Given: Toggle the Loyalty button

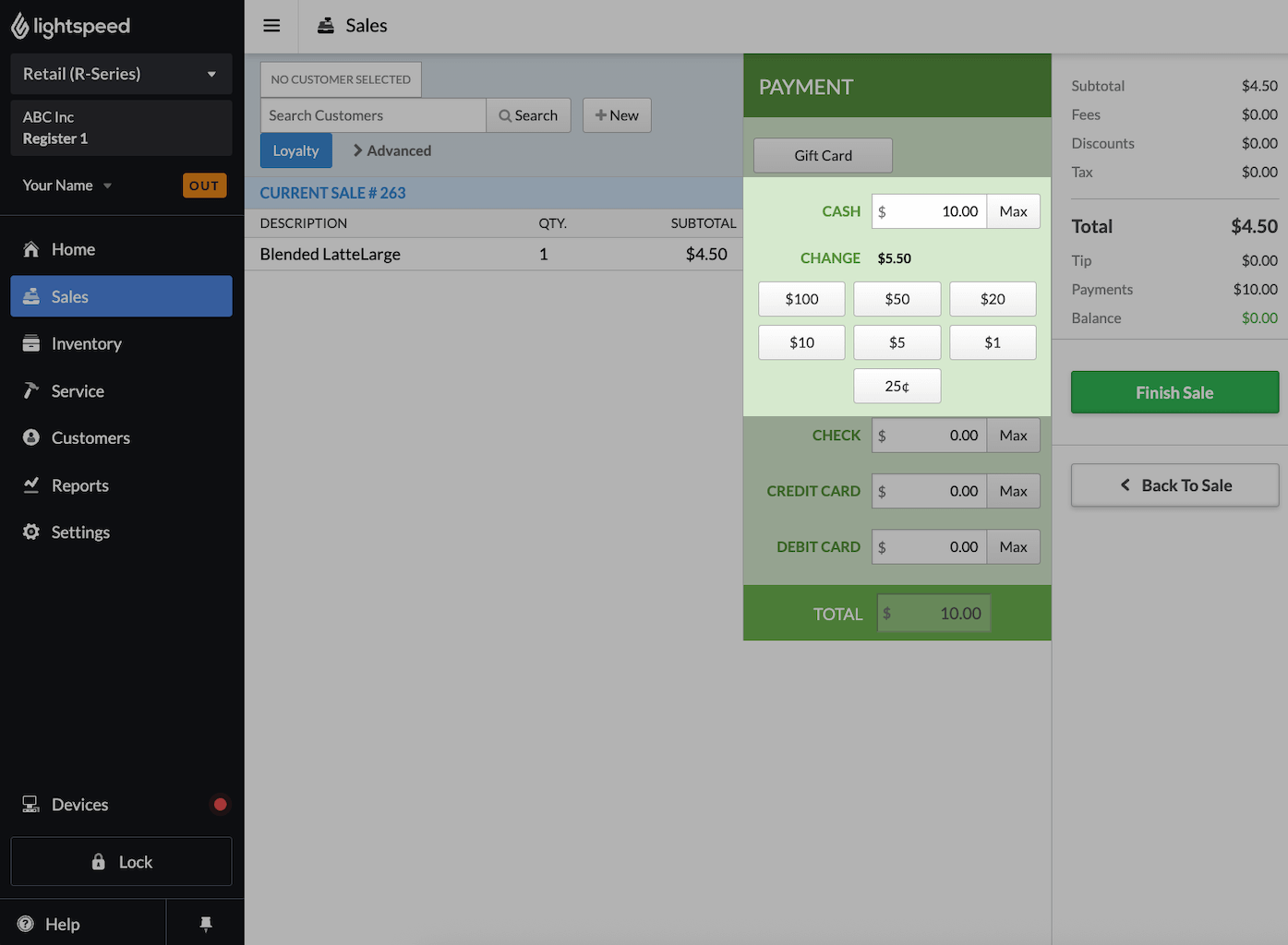Looking at the screenshot, I should [x=295, y=150].
